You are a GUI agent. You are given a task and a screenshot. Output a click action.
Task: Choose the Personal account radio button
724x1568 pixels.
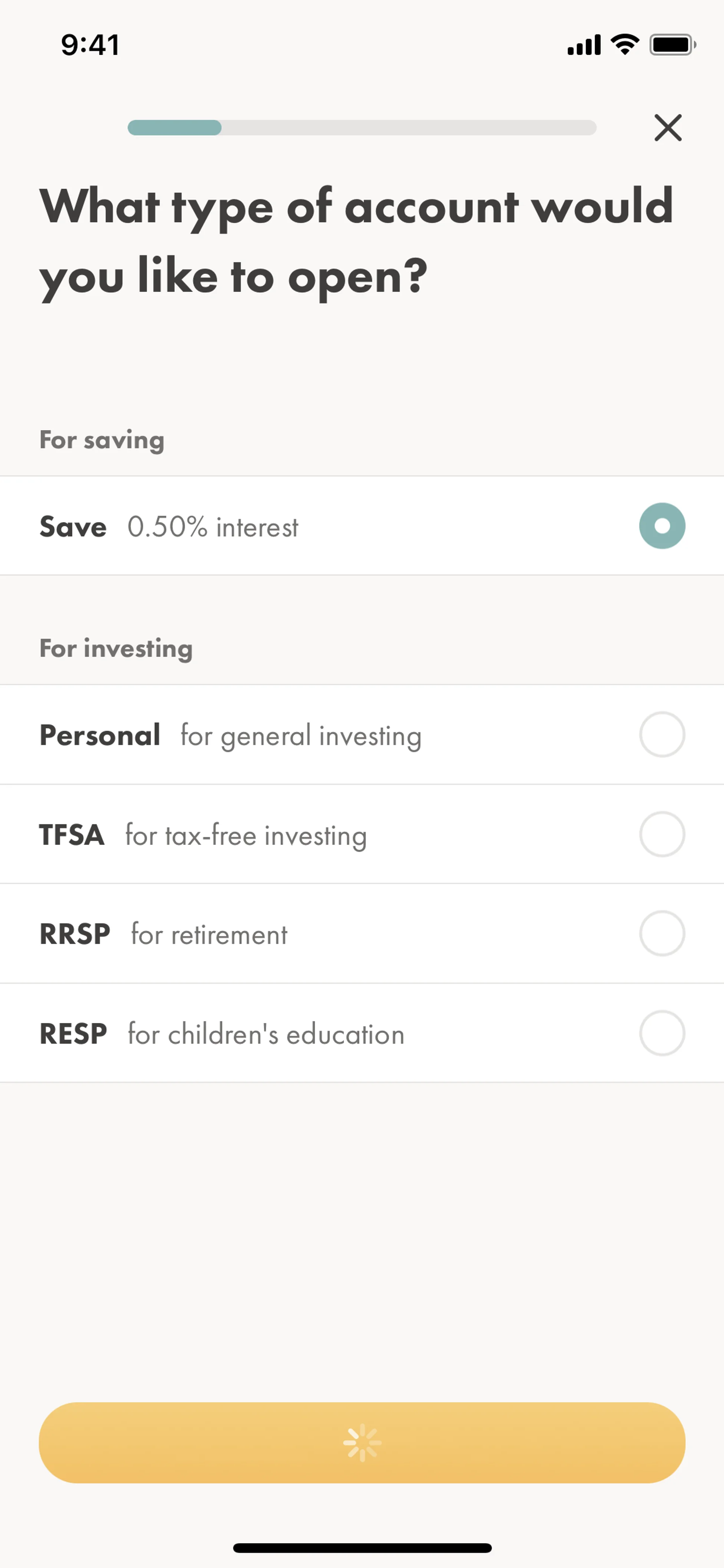(662, 735)
